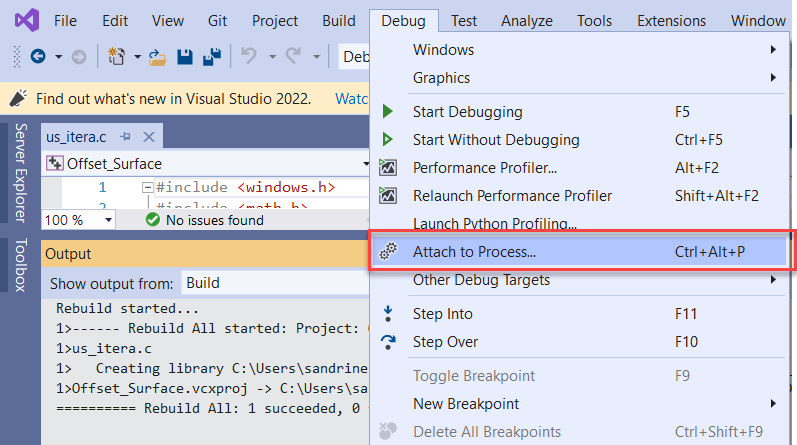
Task: Open the Redo history dropdown arrow
Action: [x=316, y=57]
